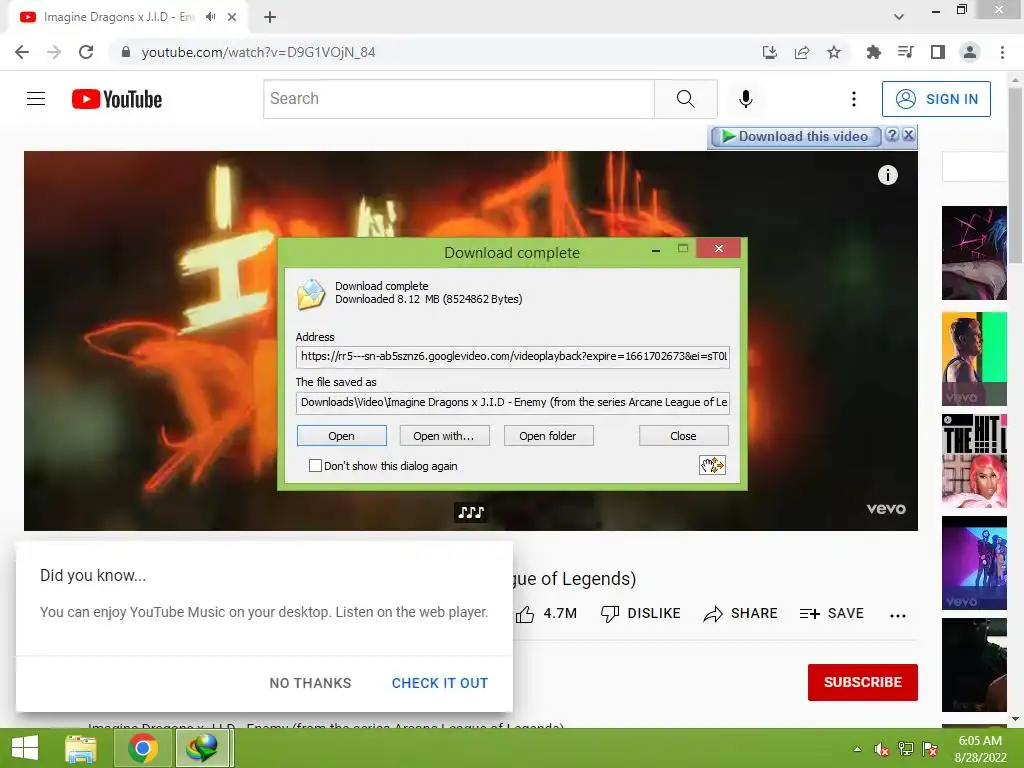Open Internet Download Manager taskbar icon
Viewport: 1024px width, 768px height.
[202, 748]
